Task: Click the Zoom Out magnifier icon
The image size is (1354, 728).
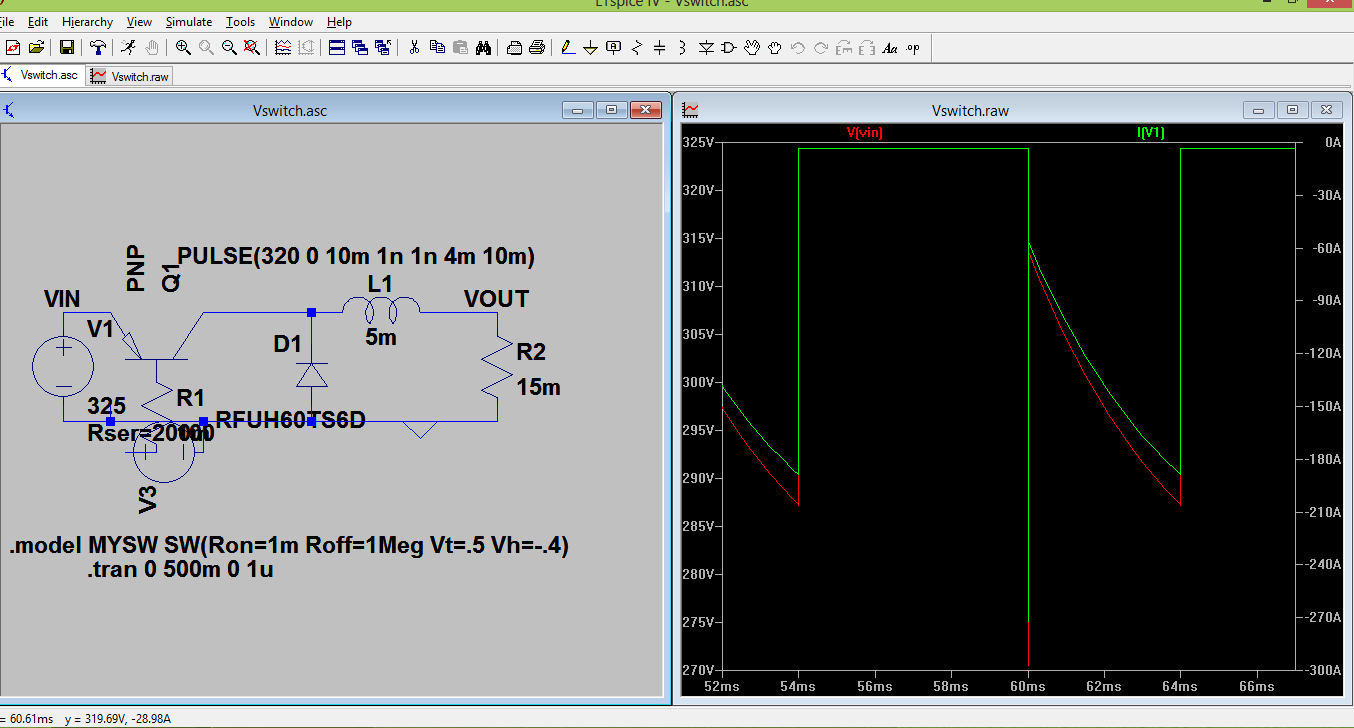Action: pyautogui.click(x=229, y=47)
